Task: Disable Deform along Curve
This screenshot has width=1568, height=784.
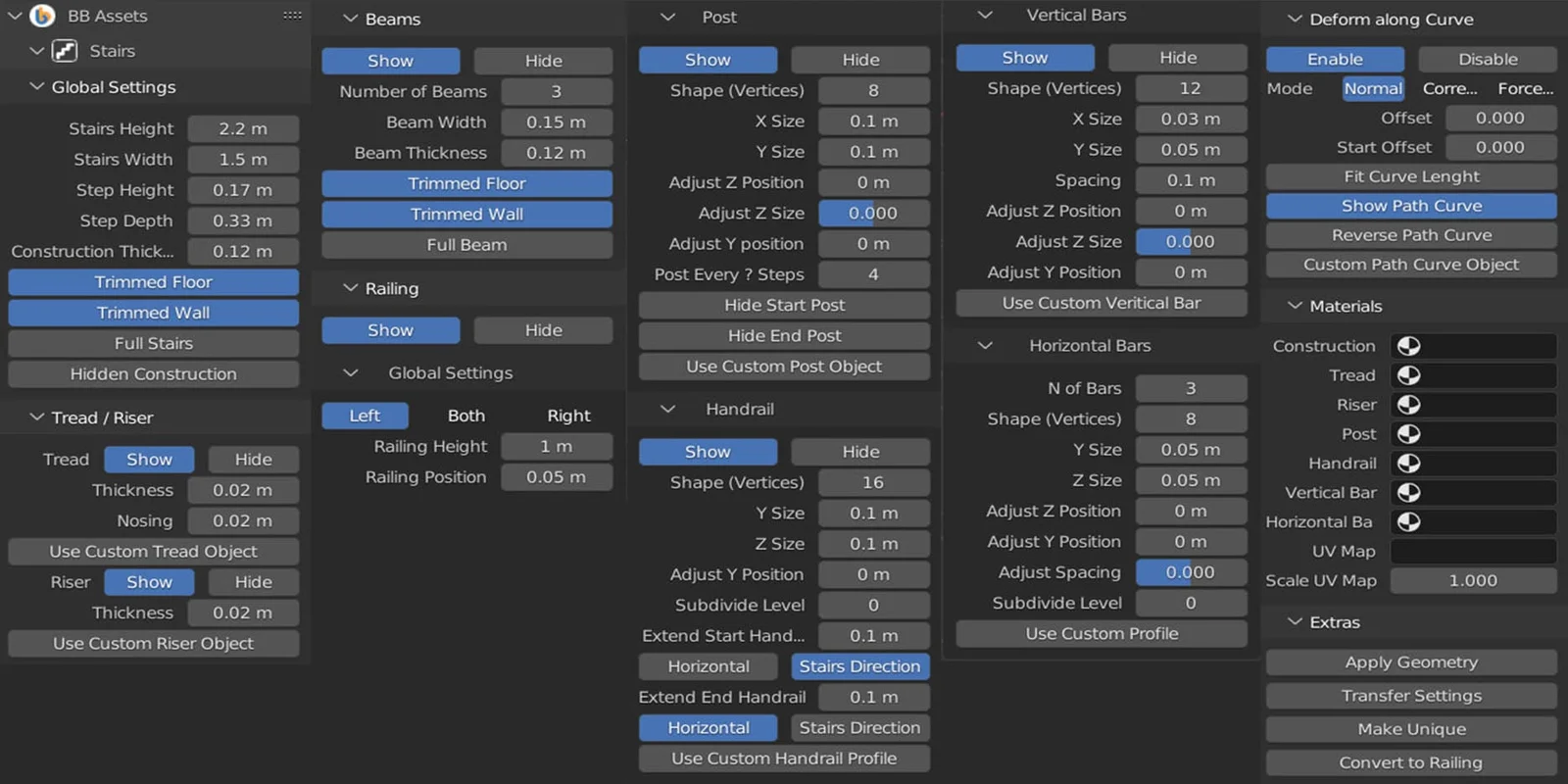Action: point(1487,60)
